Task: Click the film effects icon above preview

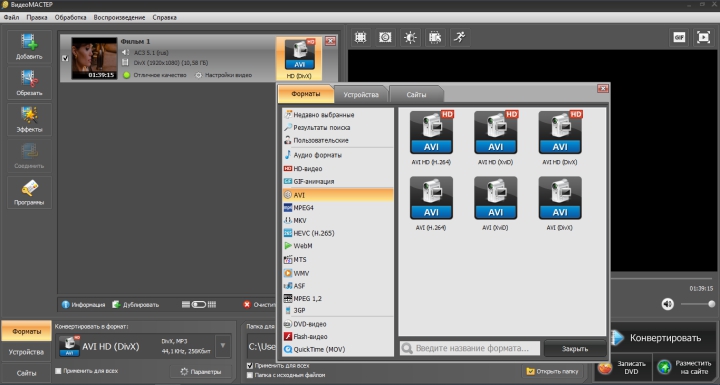Action: click(435, 37)
